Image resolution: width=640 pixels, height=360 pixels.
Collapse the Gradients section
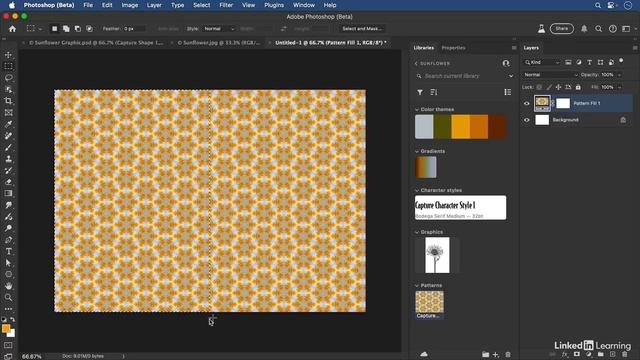pyautogui.click(x=417, y=151)
